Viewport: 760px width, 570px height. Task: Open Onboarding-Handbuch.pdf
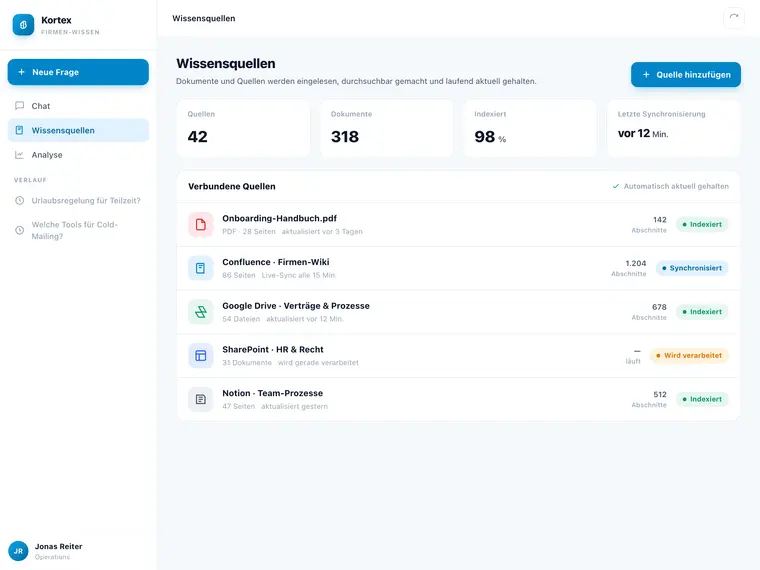[x=279, y=219]
